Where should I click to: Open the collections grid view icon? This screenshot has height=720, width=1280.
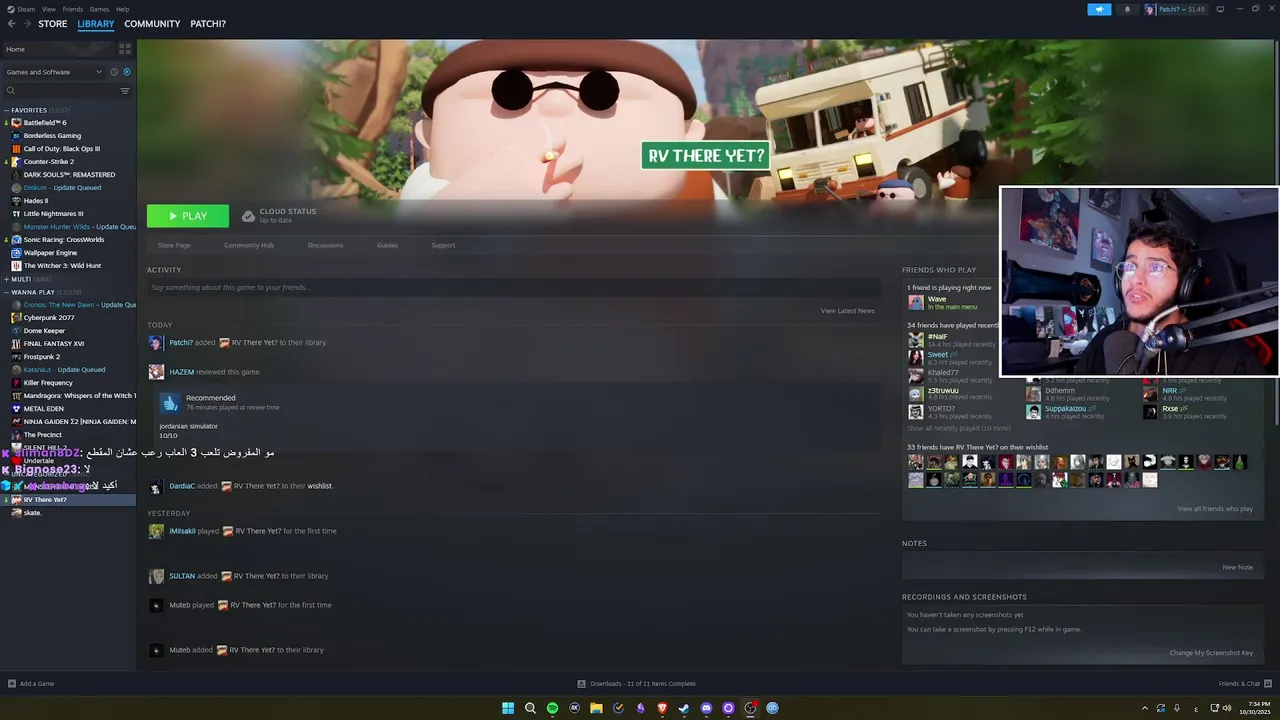click(125, 49)
